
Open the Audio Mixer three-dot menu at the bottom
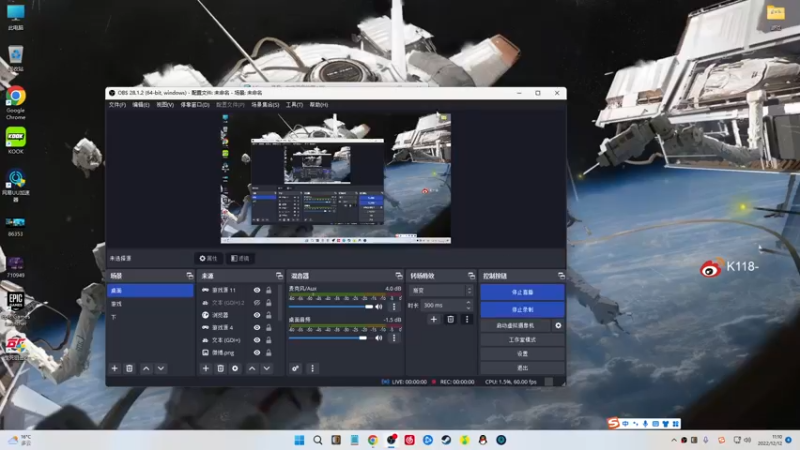click(313, 368)
